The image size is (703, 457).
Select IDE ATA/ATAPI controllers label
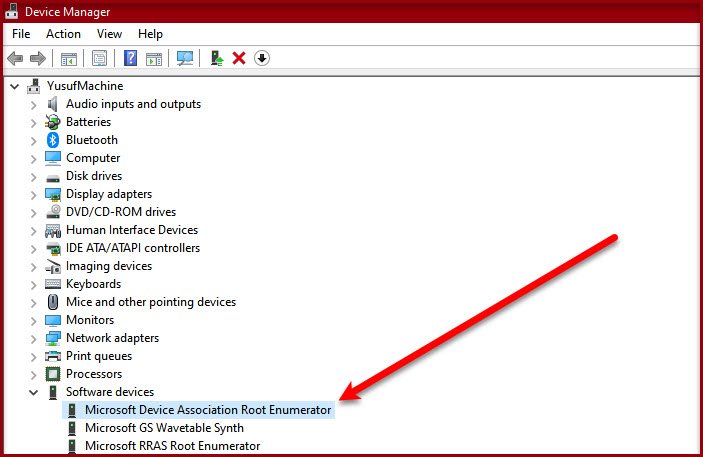point(133,248)
